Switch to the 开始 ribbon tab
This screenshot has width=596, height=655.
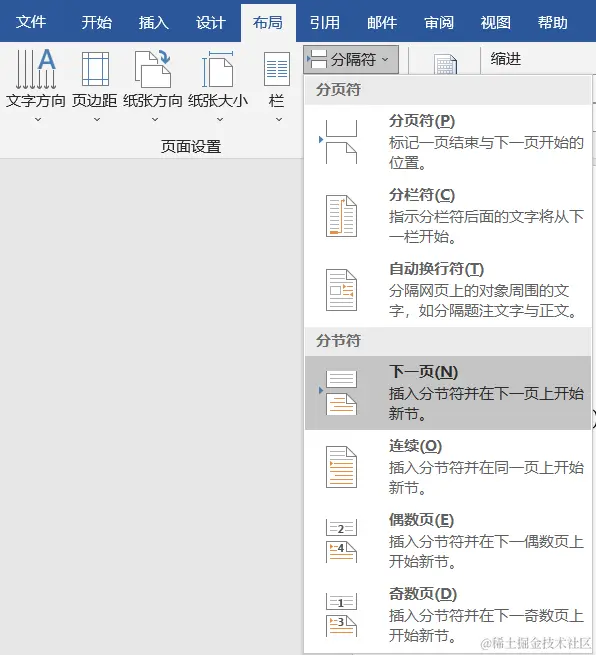(96, 22)
